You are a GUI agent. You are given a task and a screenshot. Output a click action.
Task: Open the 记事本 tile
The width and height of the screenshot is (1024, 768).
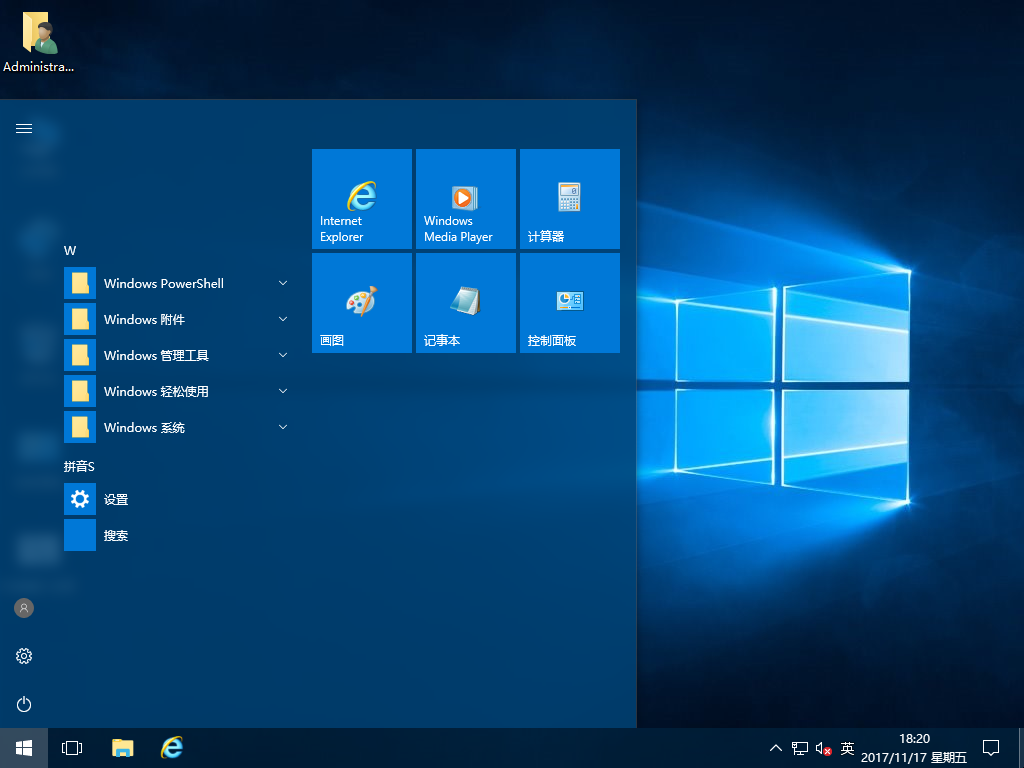465,302
